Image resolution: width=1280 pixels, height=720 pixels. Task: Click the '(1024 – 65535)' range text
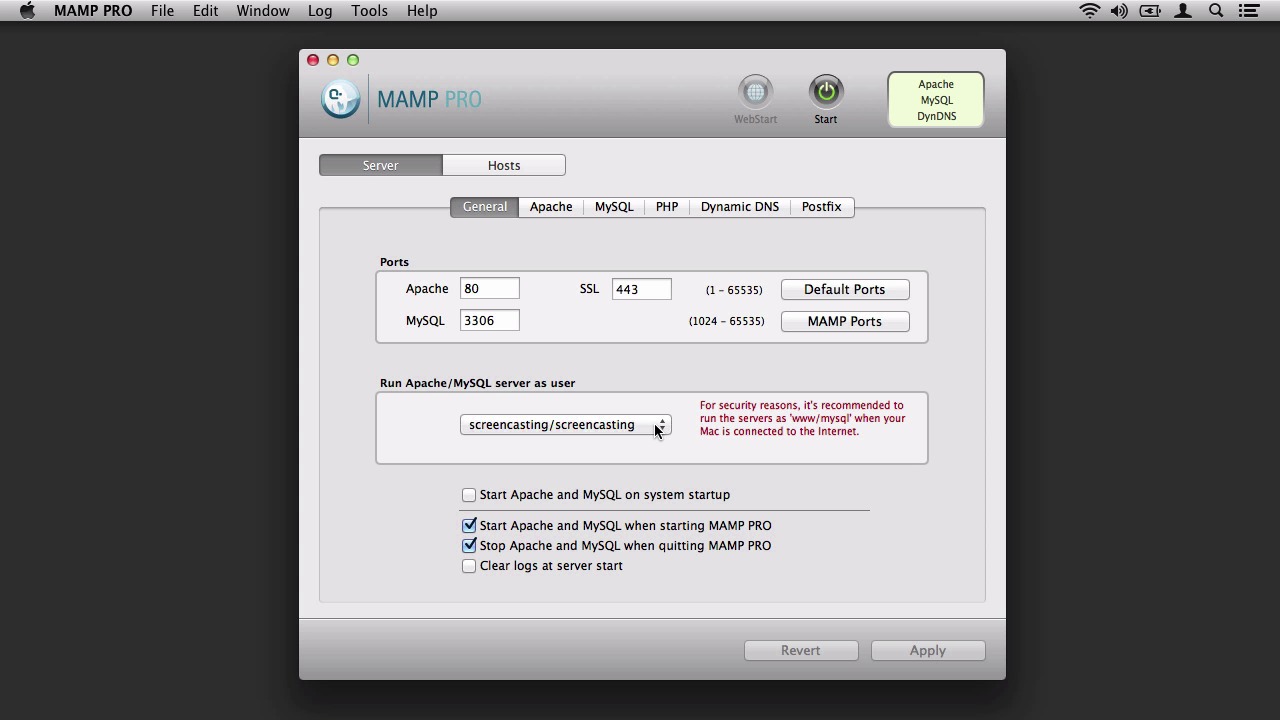(727, 321)
